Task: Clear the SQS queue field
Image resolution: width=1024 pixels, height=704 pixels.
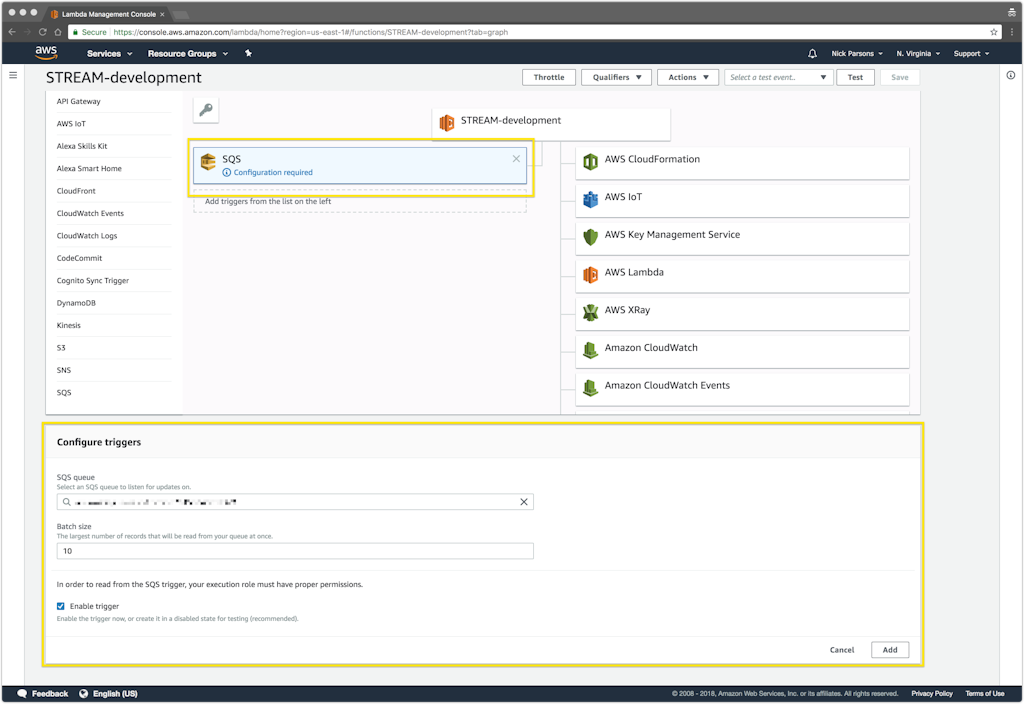Action: pos(523,502)
